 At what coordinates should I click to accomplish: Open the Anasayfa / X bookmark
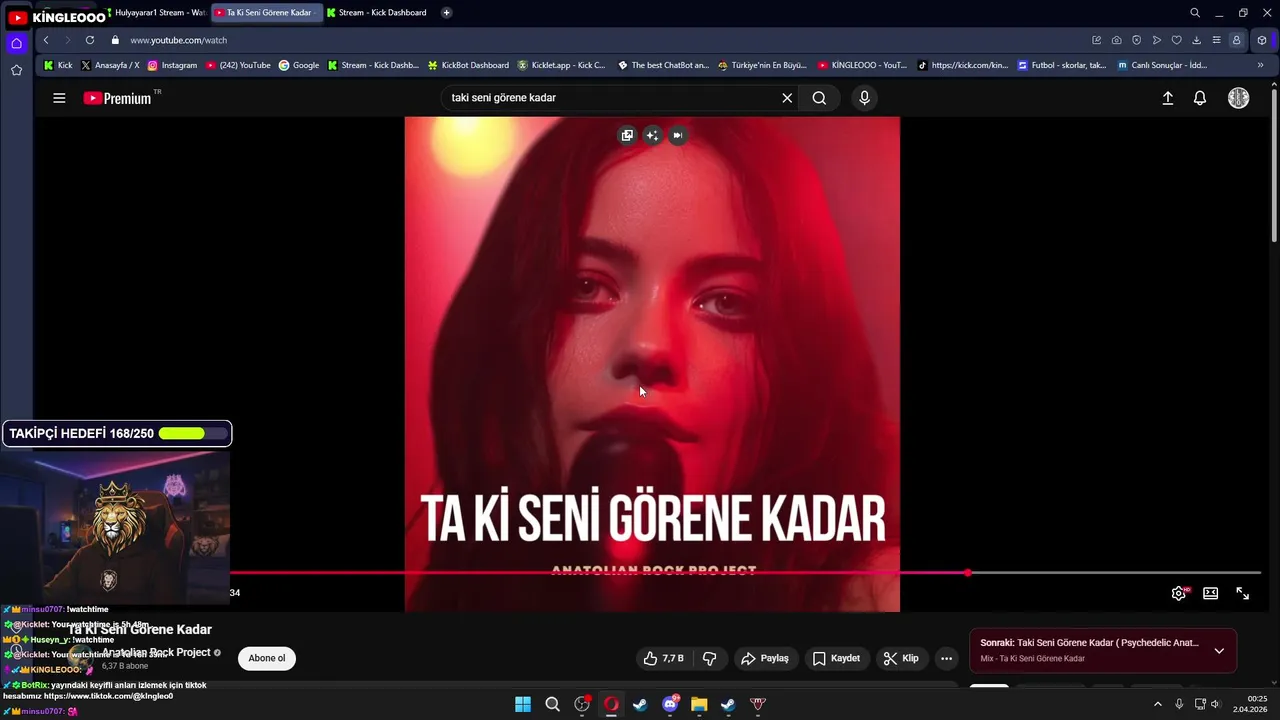(x=110, y=65)
